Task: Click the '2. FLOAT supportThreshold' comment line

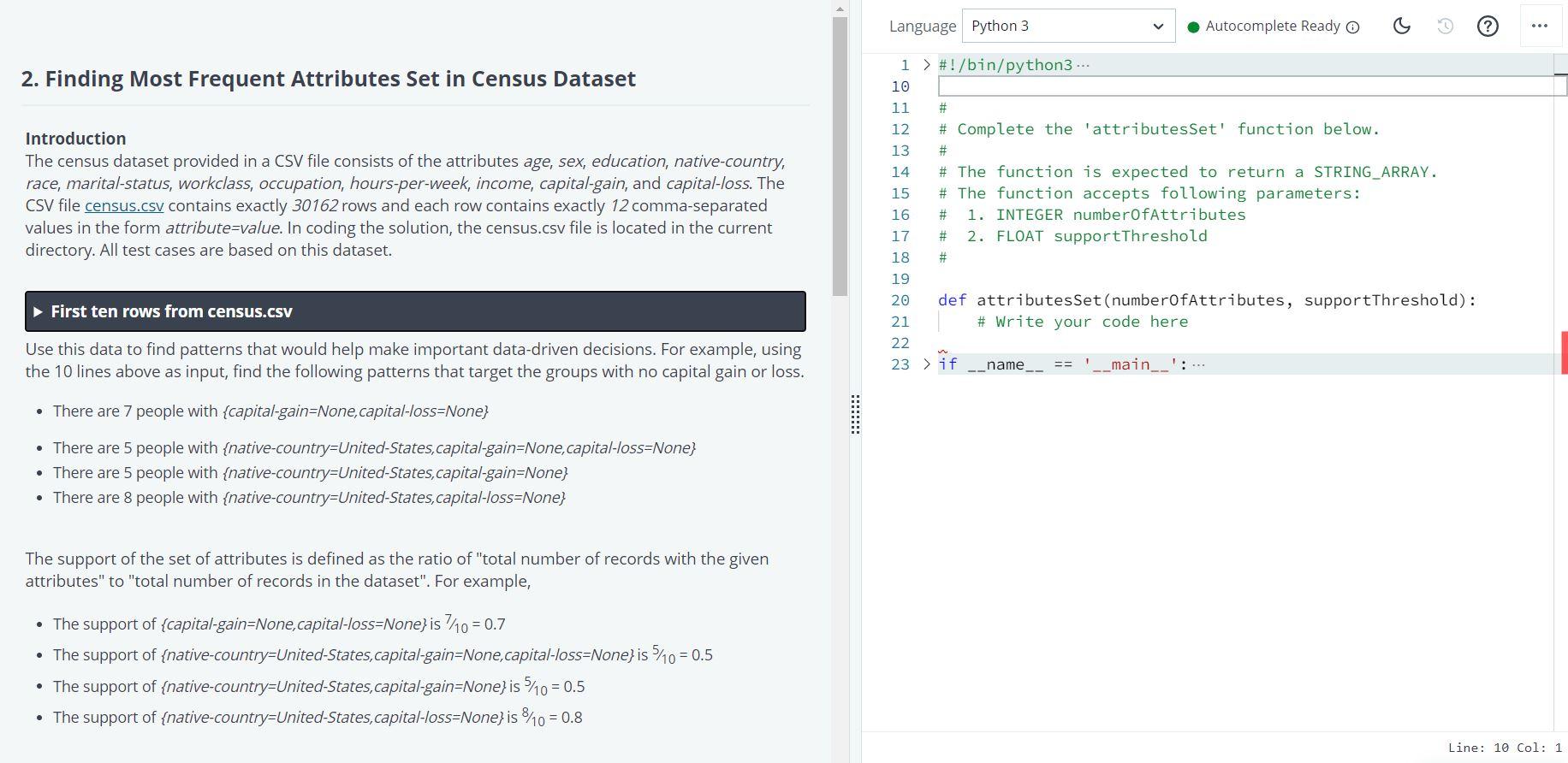Action: click(x=1072, y=236)
